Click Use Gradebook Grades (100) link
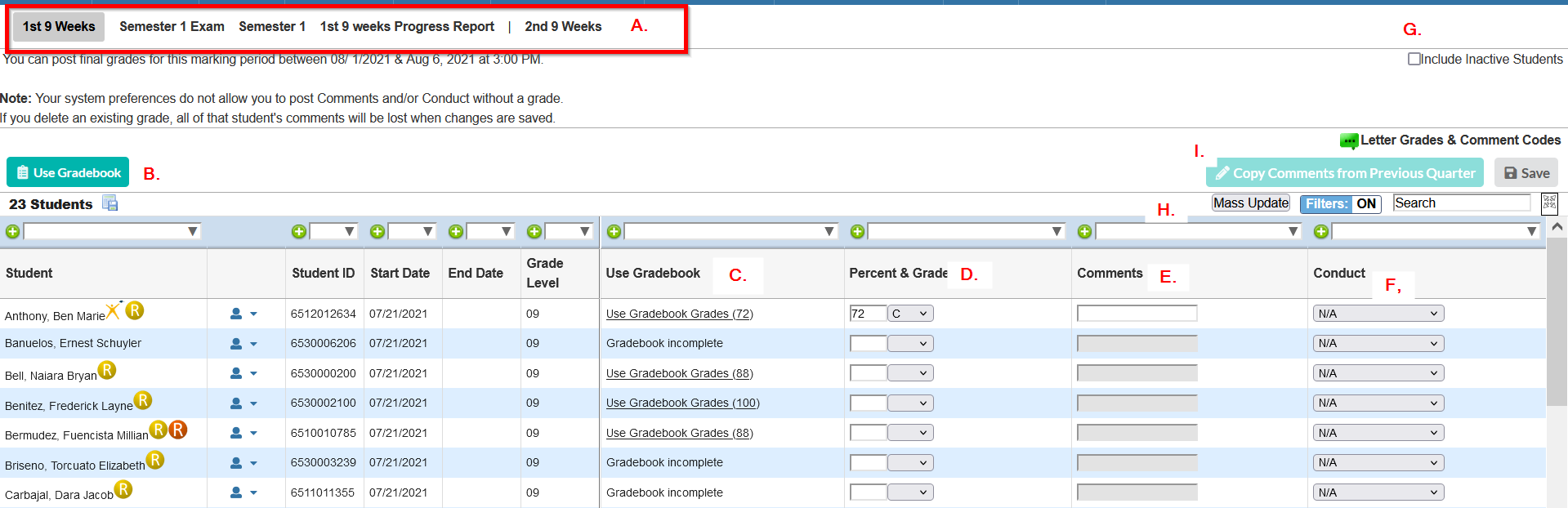The height and width of the screenshot is (508, 1568). coord(683,403)
